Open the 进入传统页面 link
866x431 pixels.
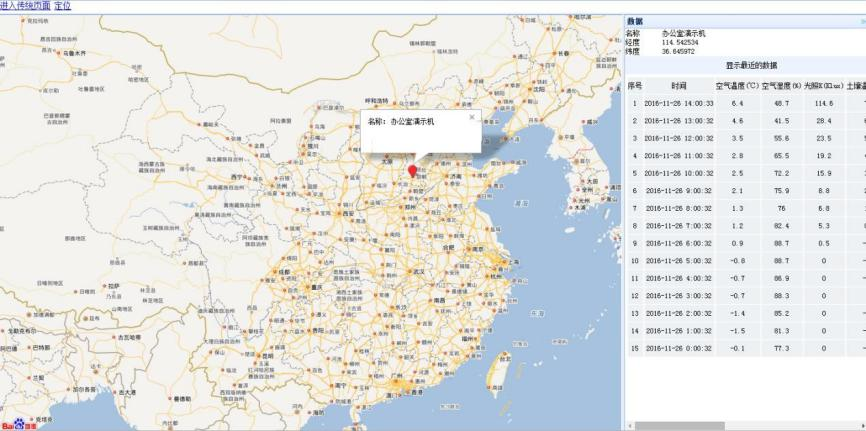click(26, 6)
